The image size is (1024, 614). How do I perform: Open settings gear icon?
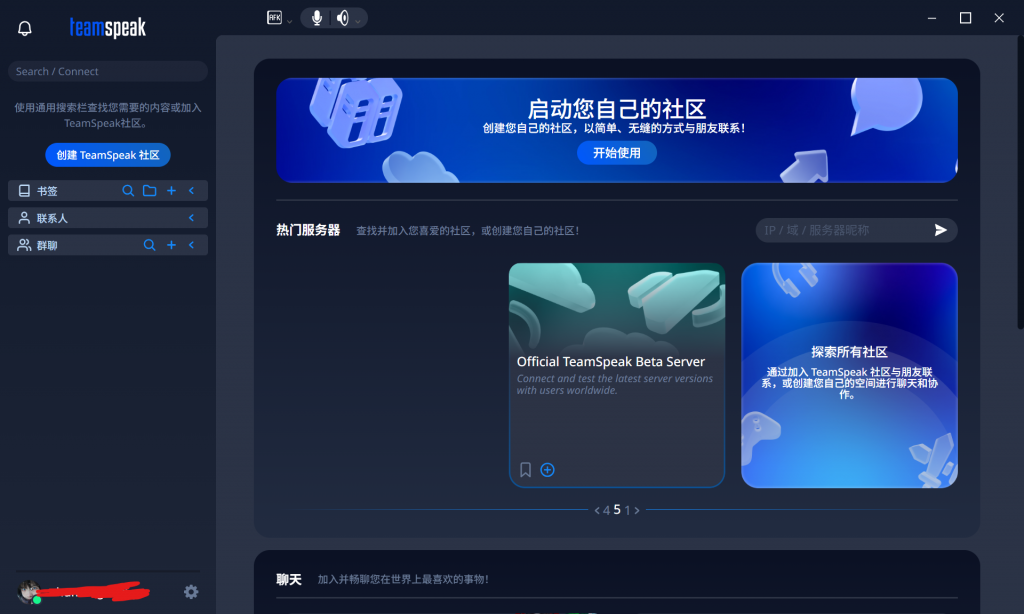click(191, 592)
